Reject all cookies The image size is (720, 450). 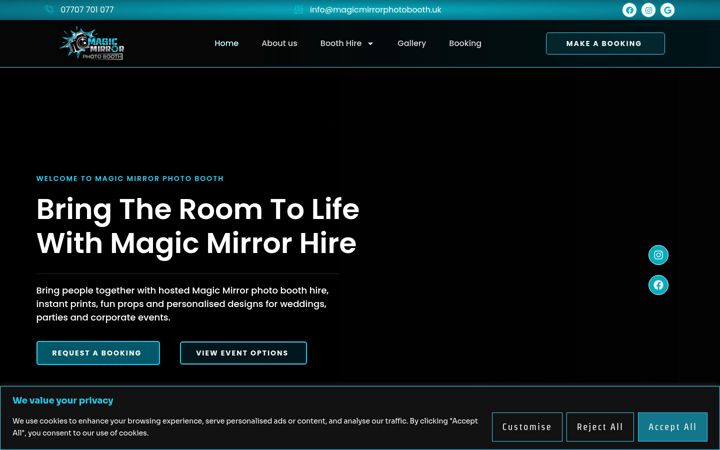point(600,427)
